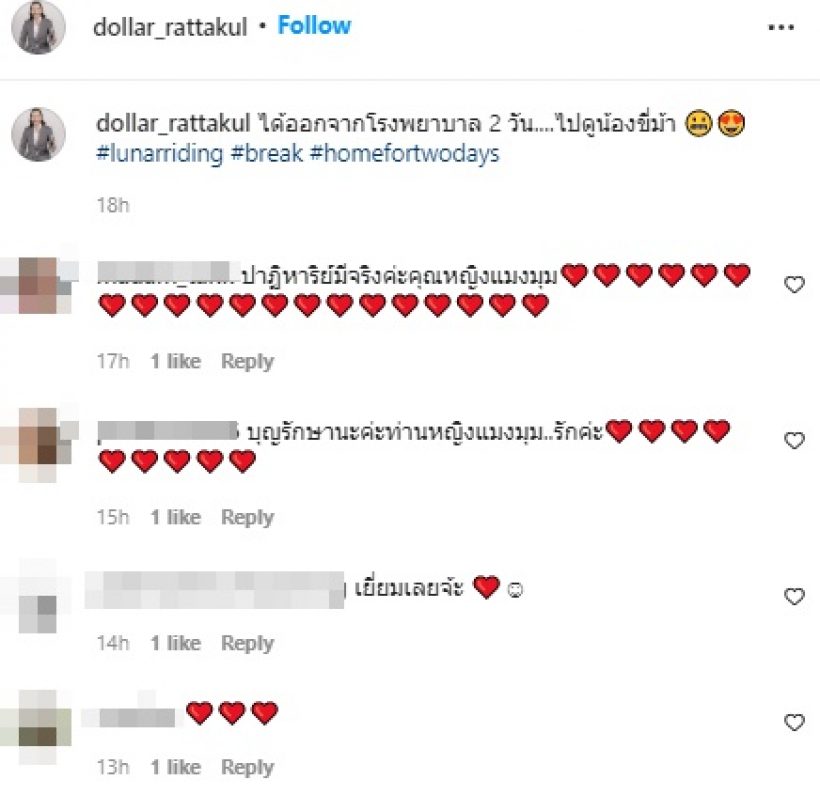820x795 pixels.
Task: Reply to the 15h comment
Action: click(x=247, y=517)
